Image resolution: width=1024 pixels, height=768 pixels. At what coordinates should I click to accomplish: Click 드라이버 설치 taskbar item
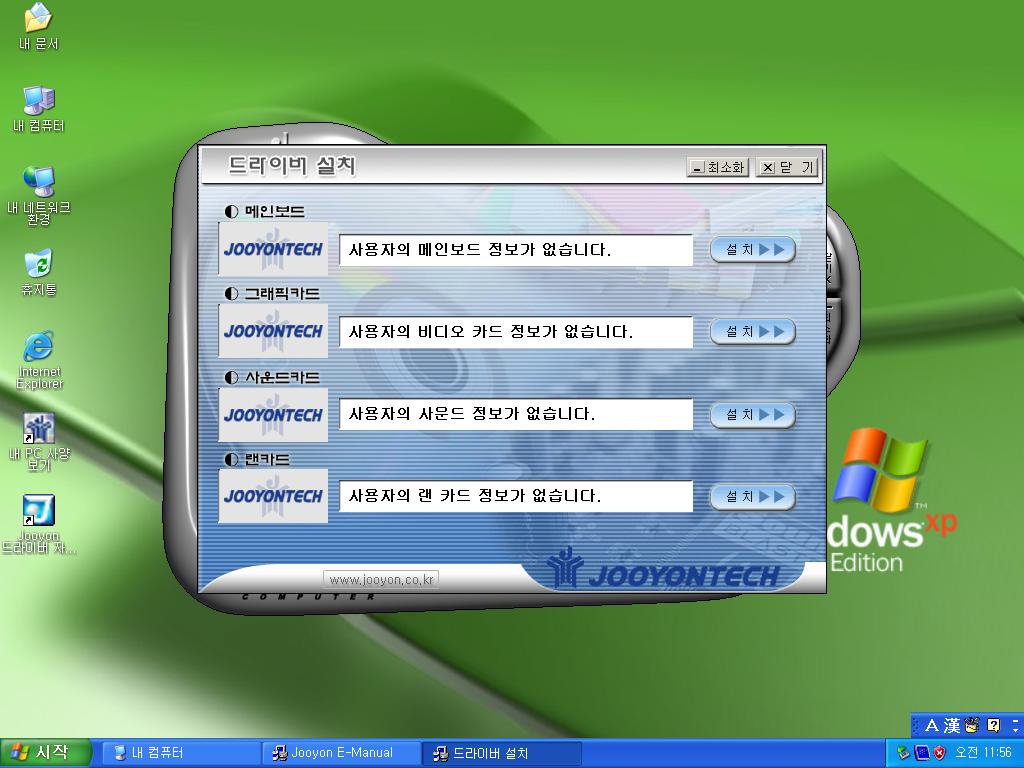point(500,753)
